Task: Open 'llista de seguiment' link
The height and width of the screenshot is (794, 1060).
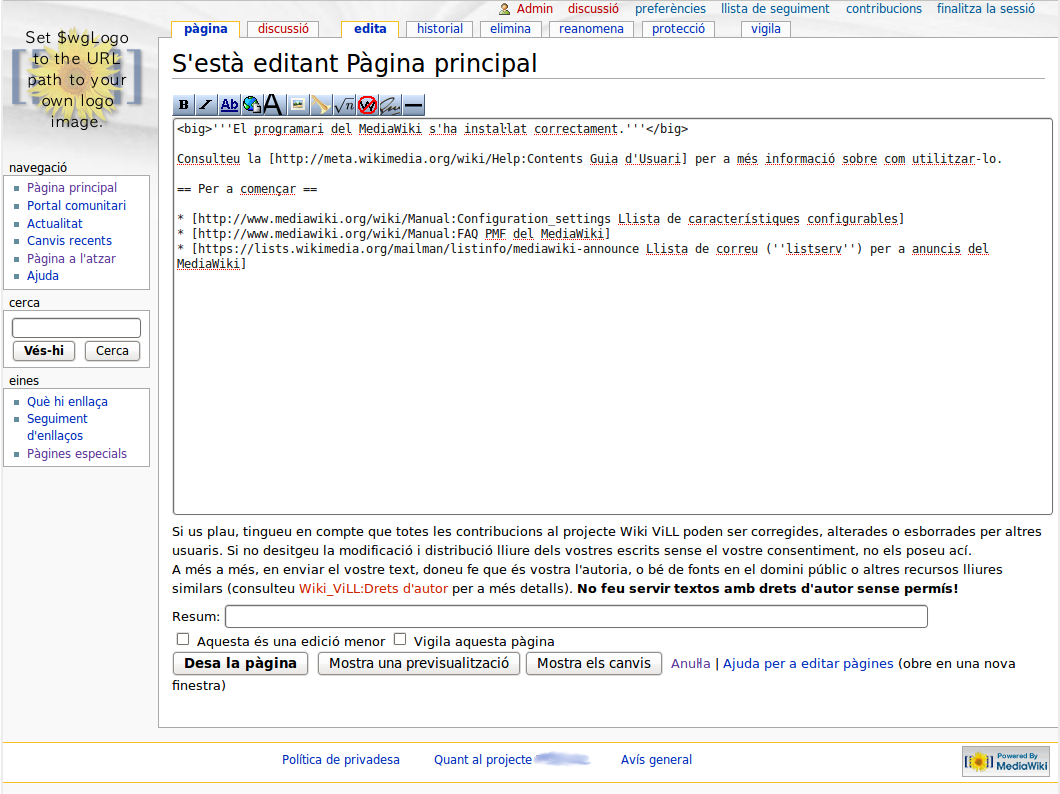Action: [x=775, y=9]
